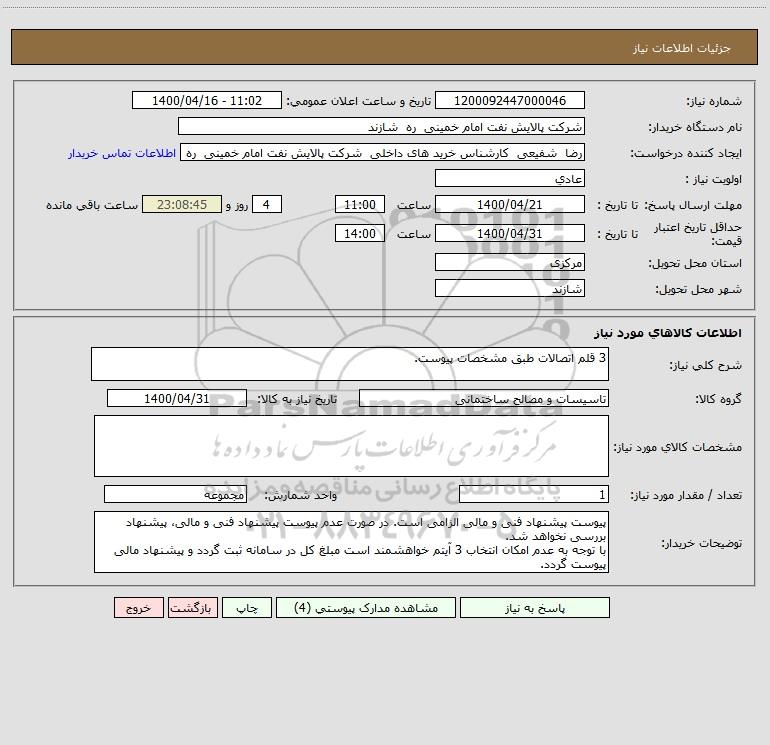Click the label اولویت نیاز
The width and height of the screenshot is (770, 745).
(x=714, y=179)
